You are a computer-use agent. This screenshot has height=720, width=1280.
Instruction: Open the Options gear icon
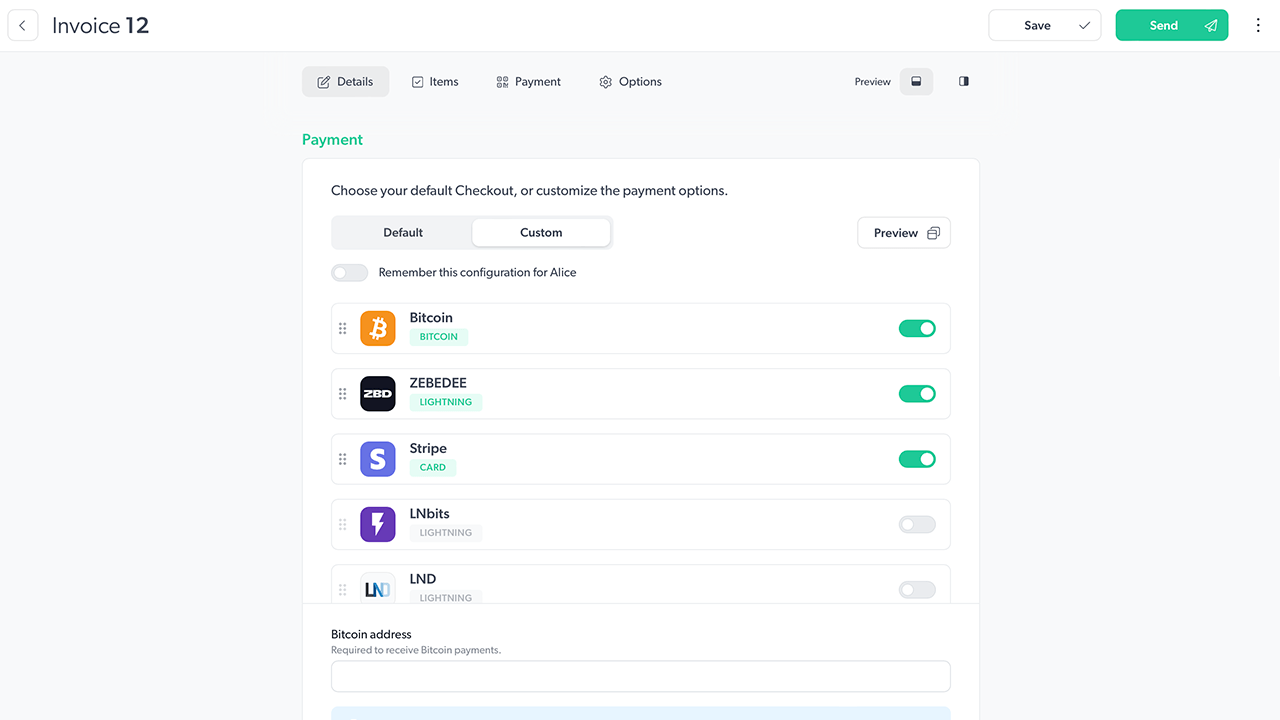pos(605,81)
